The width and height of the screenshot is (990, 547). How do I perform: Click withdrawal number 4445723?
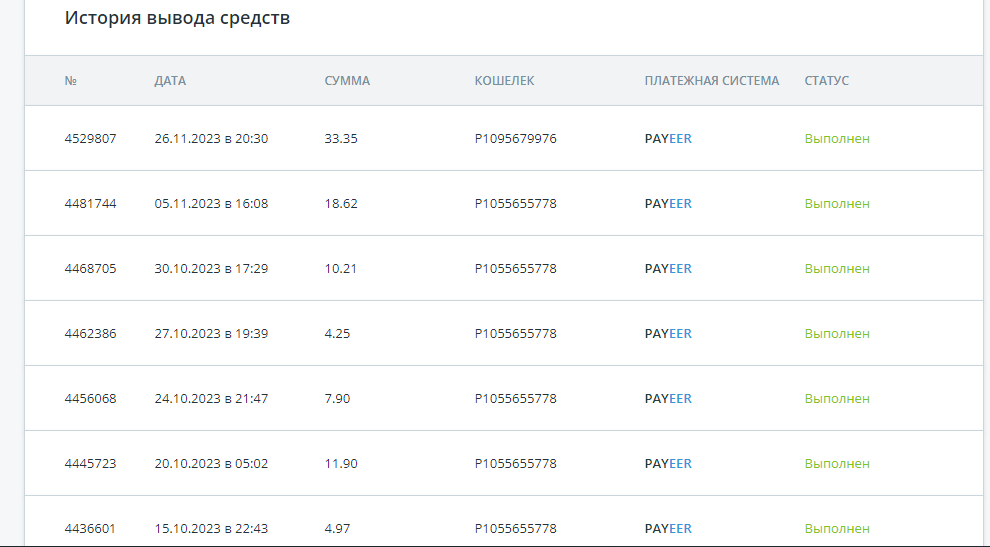(x=90, y=464)
